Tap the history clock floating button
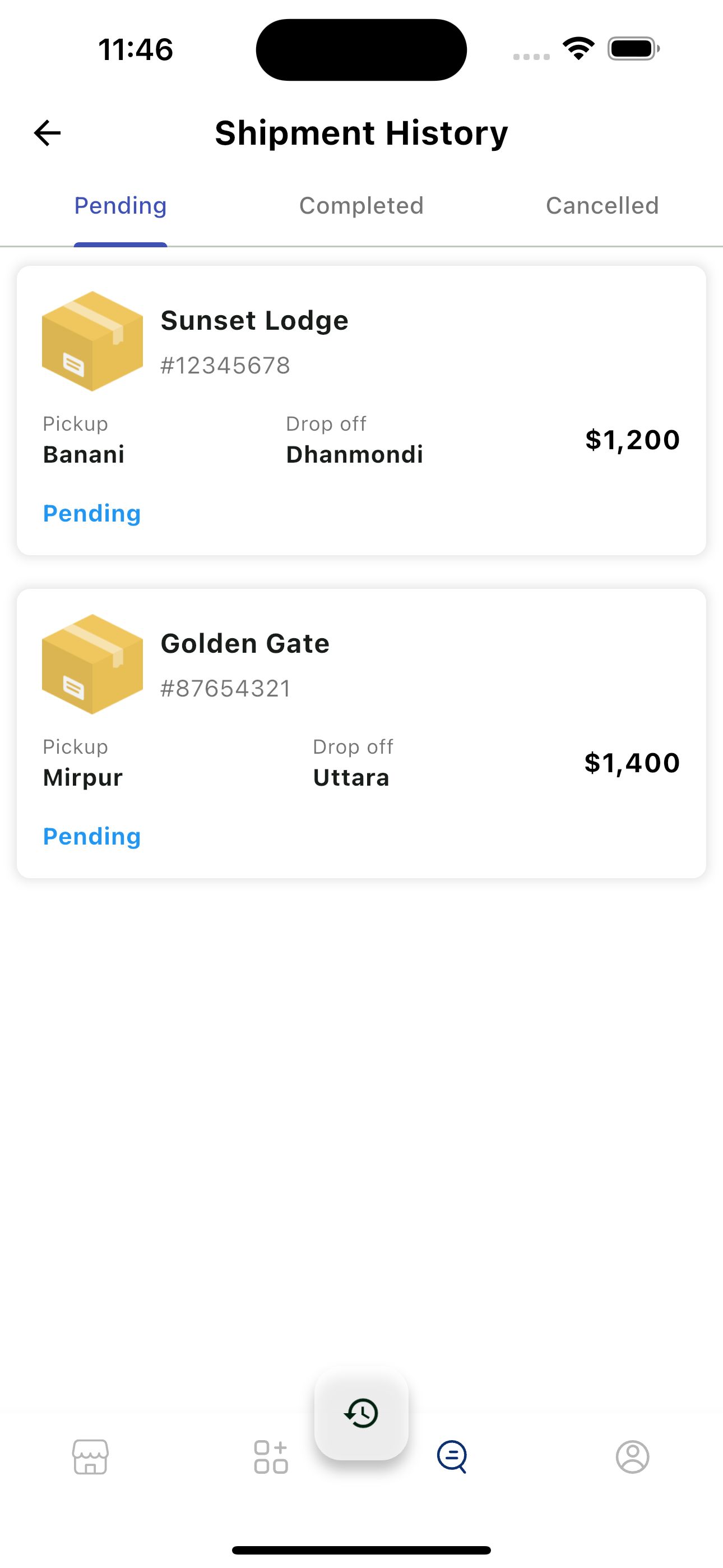The height and width of the screenshot is (1568, 723). click(361, 1413)
